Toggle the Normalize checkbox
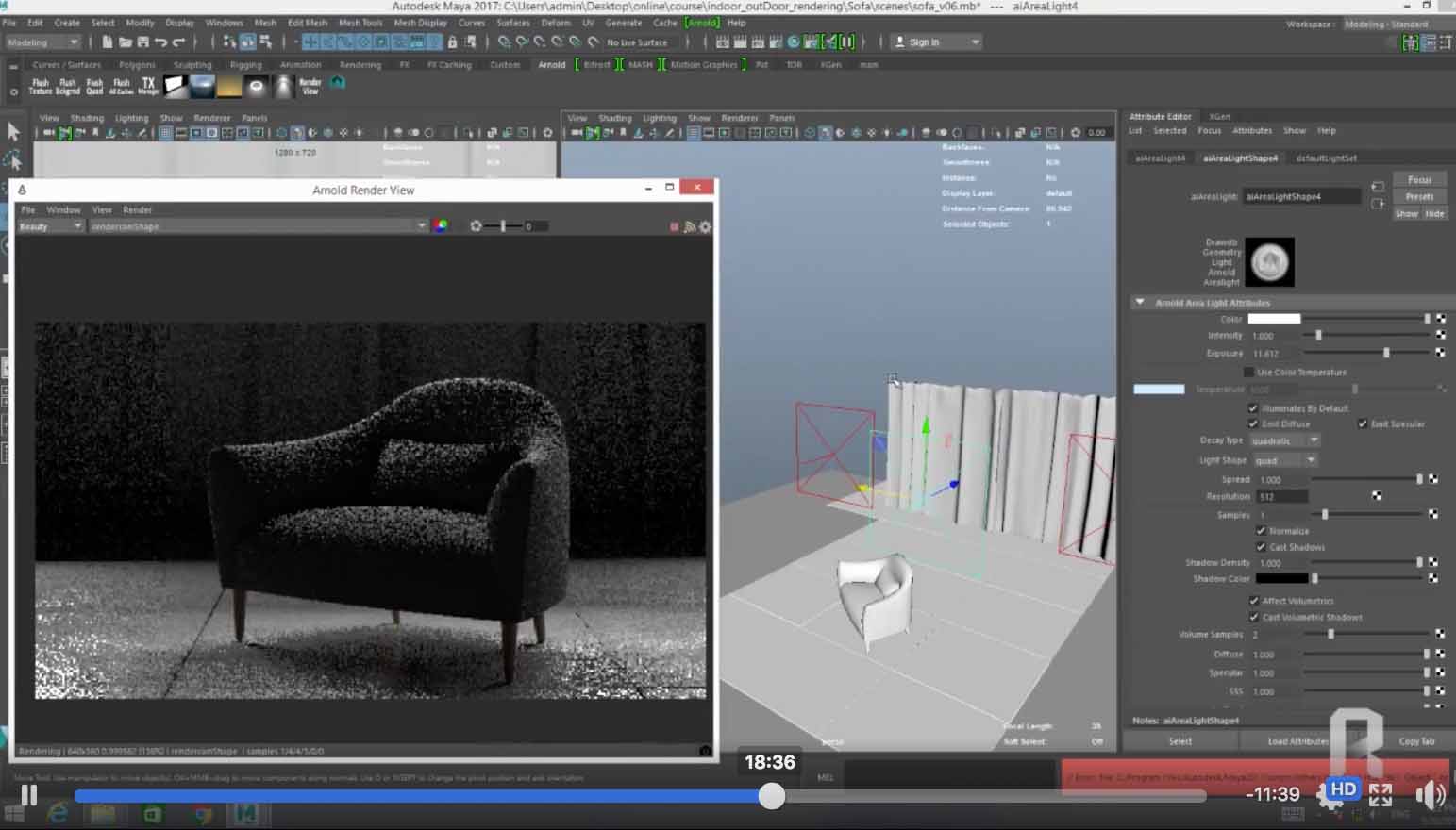The width and height of the screenshot is (1456, 830). click(1261, 531)
